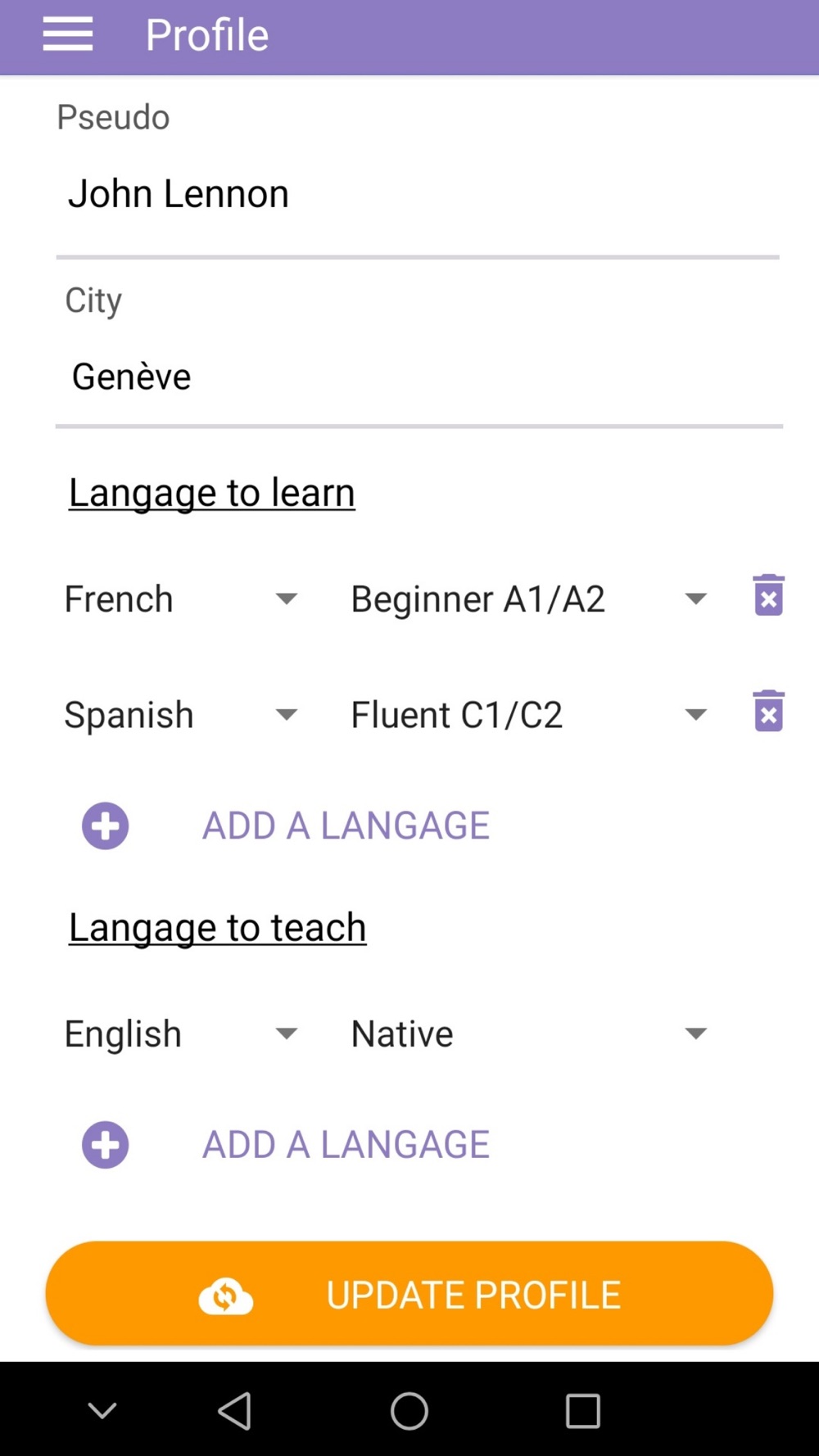Click Add a Langage text under learn section
The width and height of the screenshot is (819, 1456).
[x=346, y=825]
